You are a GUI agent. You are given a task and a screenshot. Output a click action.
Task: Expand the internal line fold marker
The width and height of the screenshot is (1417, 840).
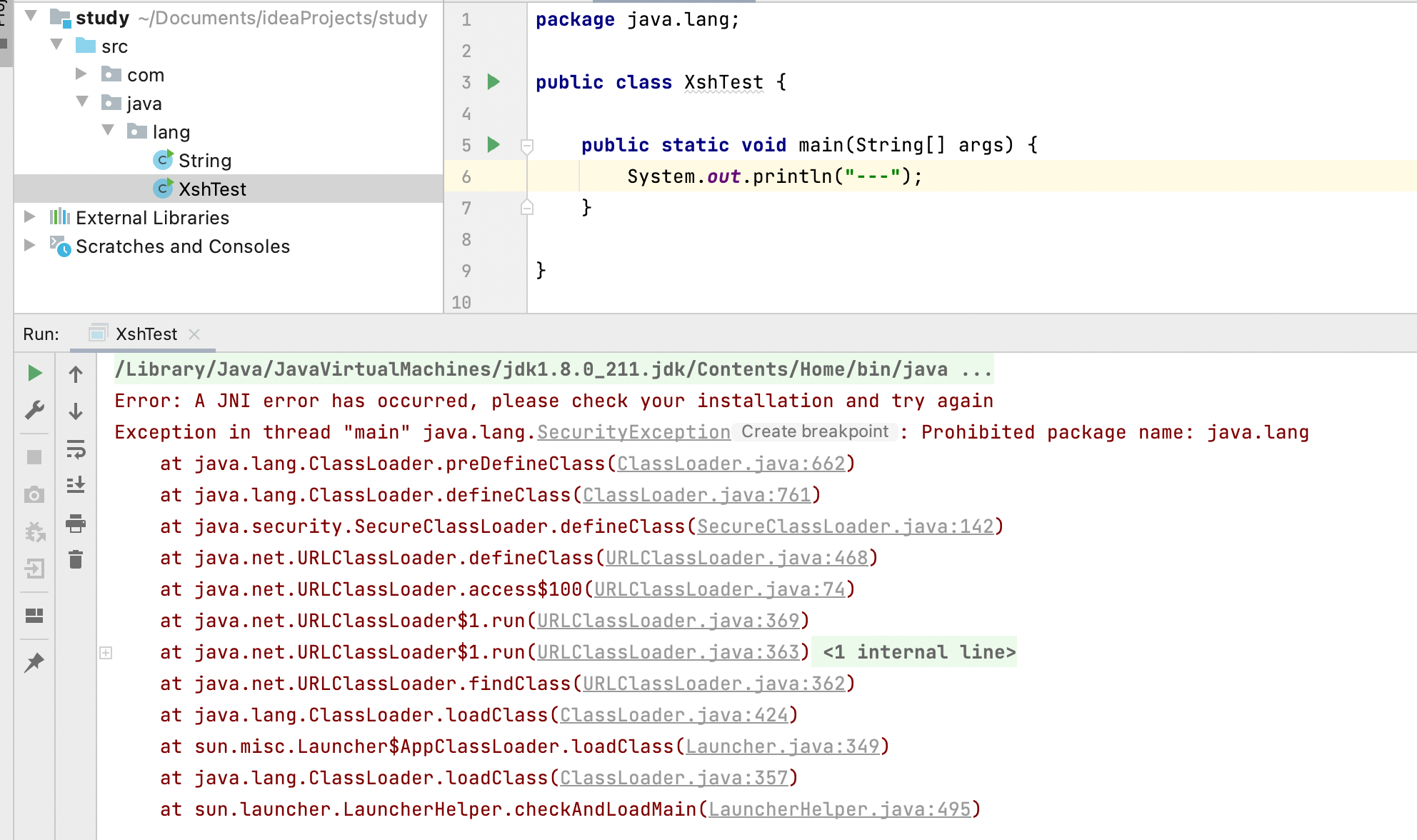(x=106, y=653)
